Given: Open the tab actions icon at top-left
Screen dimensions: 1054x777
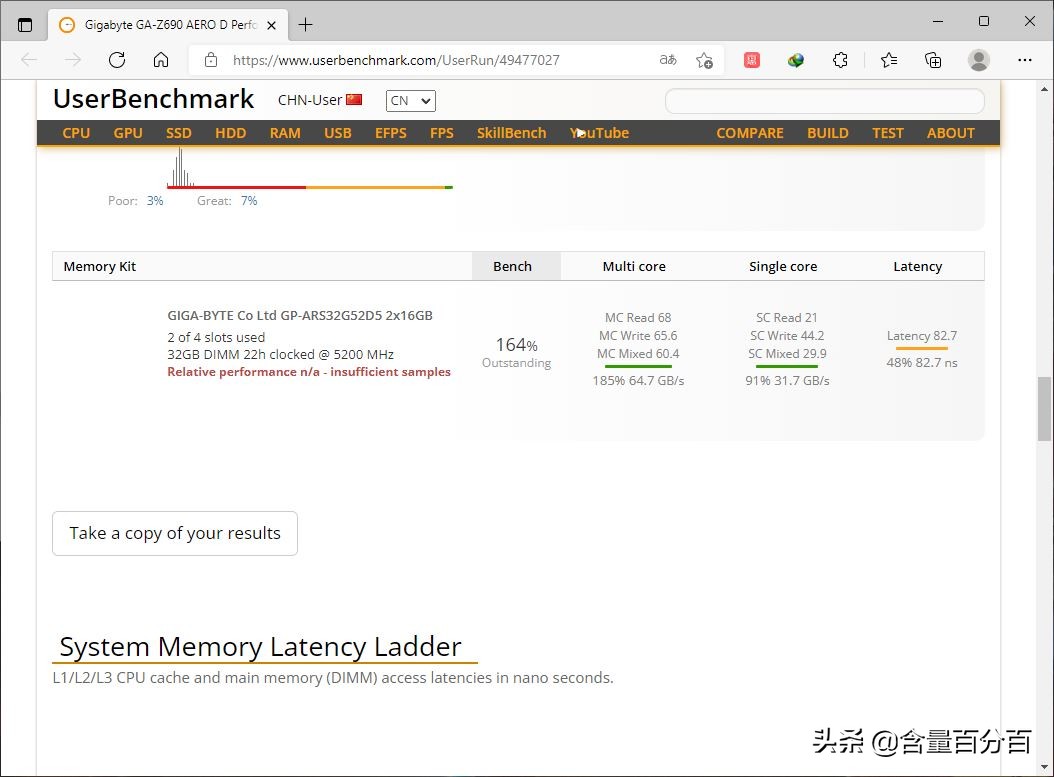Looking at the screenshot, I should 24,24.
